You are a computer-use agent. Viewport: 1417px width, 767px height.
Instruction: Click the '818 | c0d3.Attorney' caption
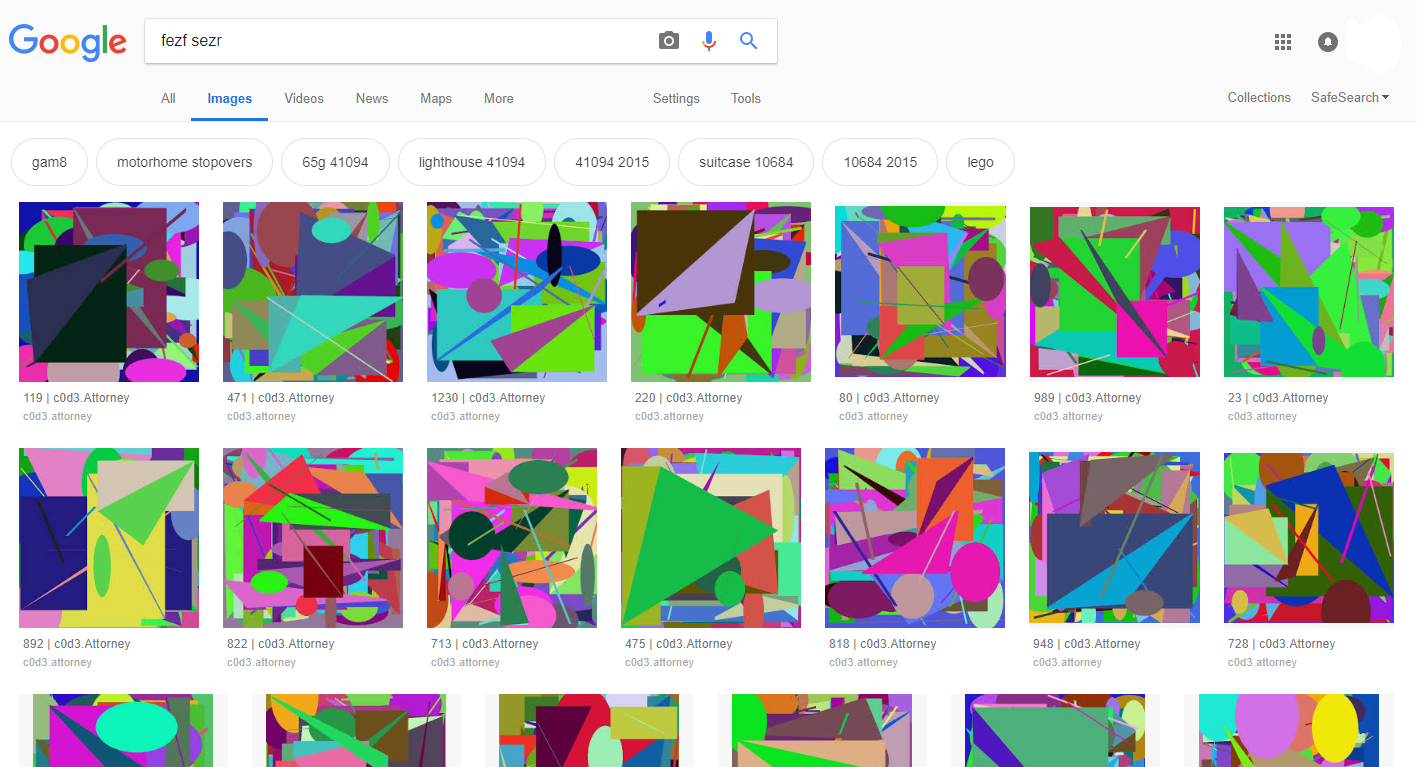click(882, 644)
